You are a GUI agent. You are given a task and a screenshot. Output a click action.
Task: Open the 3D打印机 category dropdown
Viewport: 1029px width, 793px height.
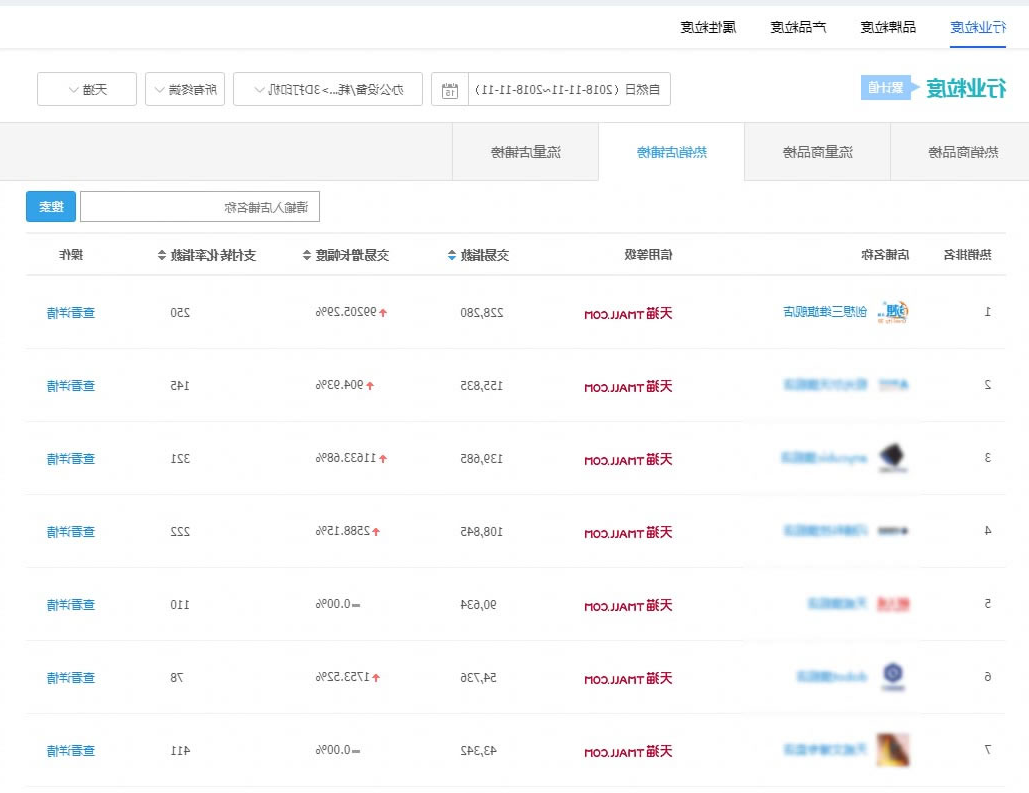tap(328, 89)
